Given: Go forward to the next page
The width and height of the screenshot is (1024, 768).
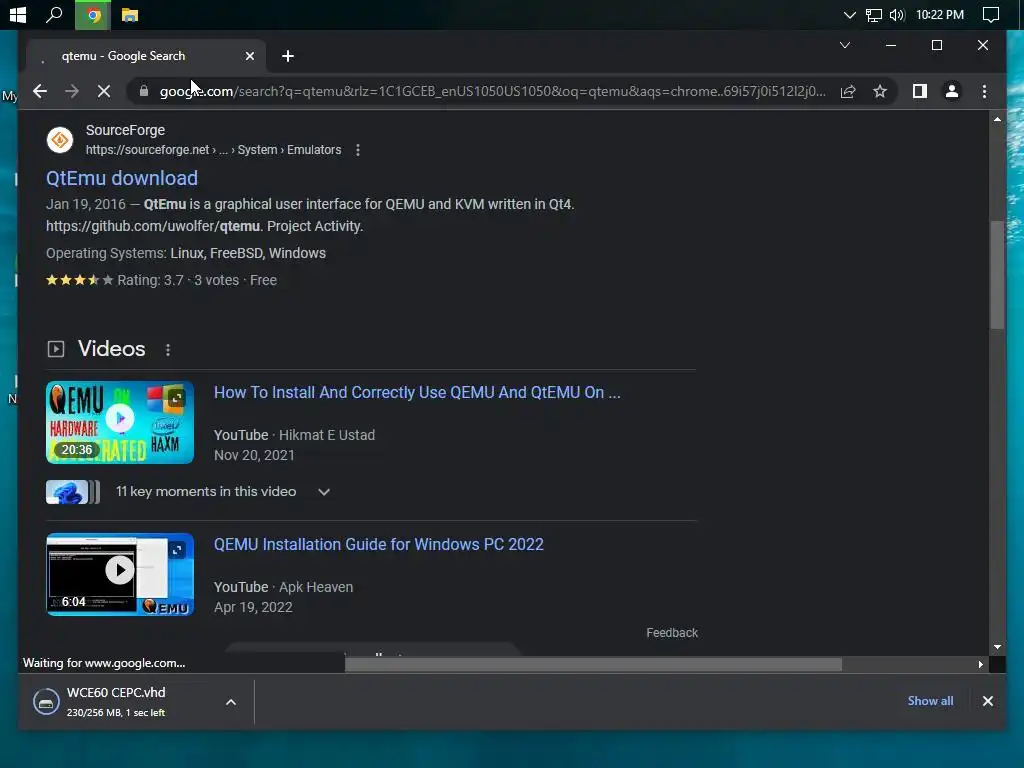Looking at the screenshot, I should pos(72,91).
